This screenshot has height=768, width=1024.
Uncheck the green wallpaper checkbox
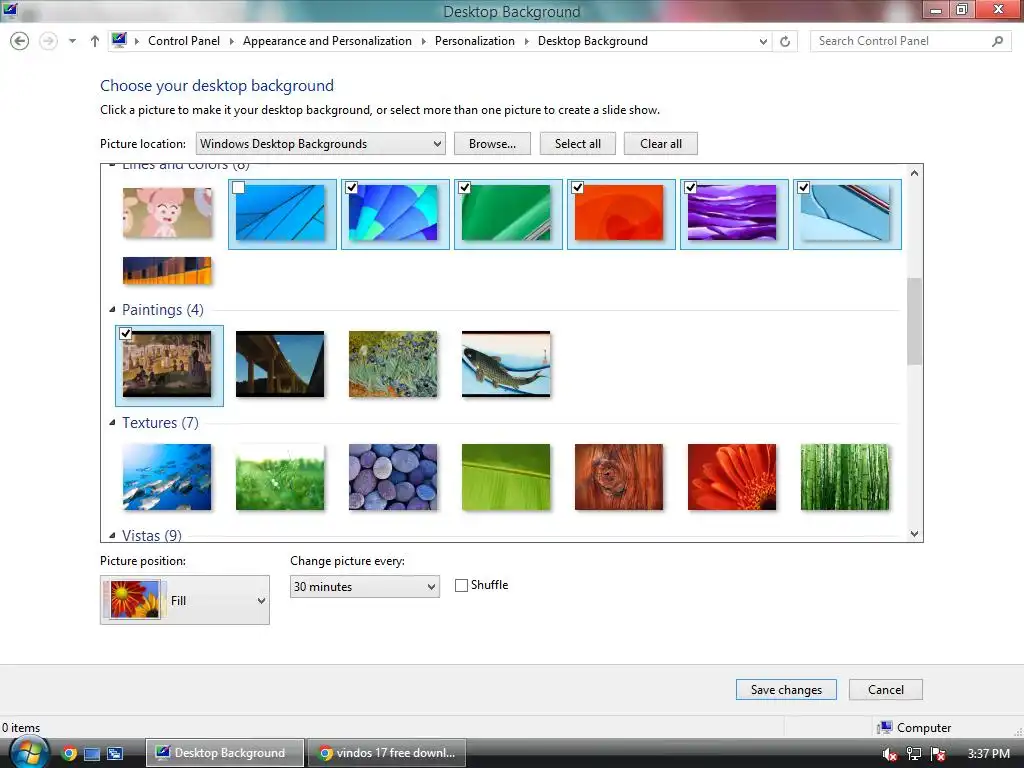pyautogui.click(x=464, y=187)
